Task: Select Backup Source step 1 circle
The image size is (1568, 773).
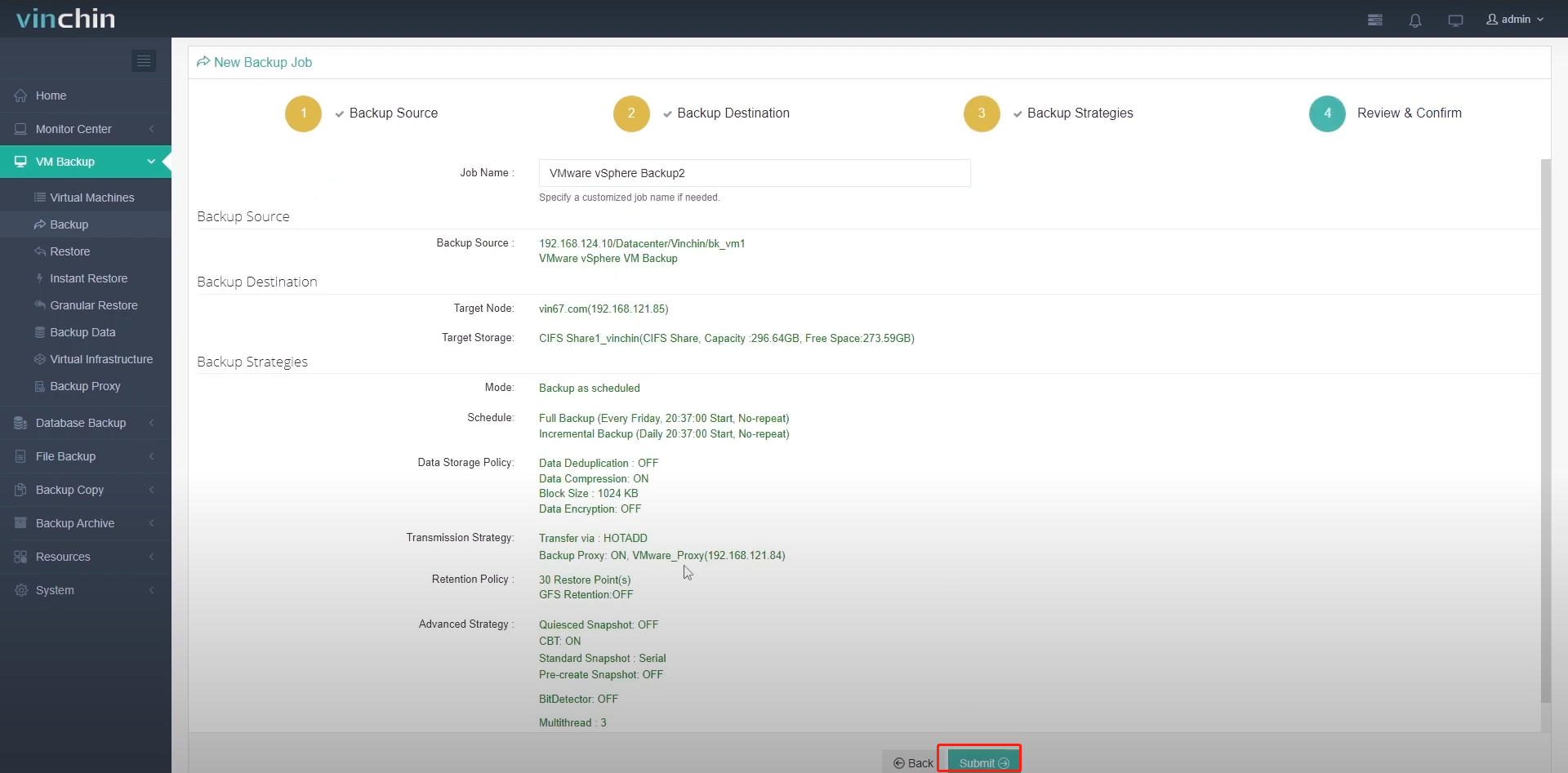Action: tap(303, 113)
